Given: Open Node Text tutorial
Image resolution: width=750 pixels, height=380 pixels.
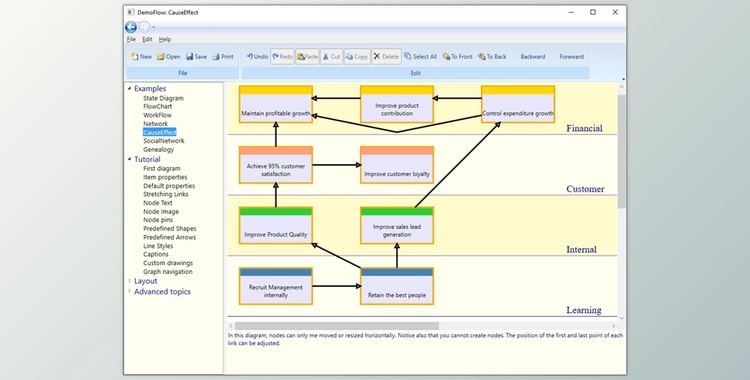Looking at the screenshot, I should [157, 202].
